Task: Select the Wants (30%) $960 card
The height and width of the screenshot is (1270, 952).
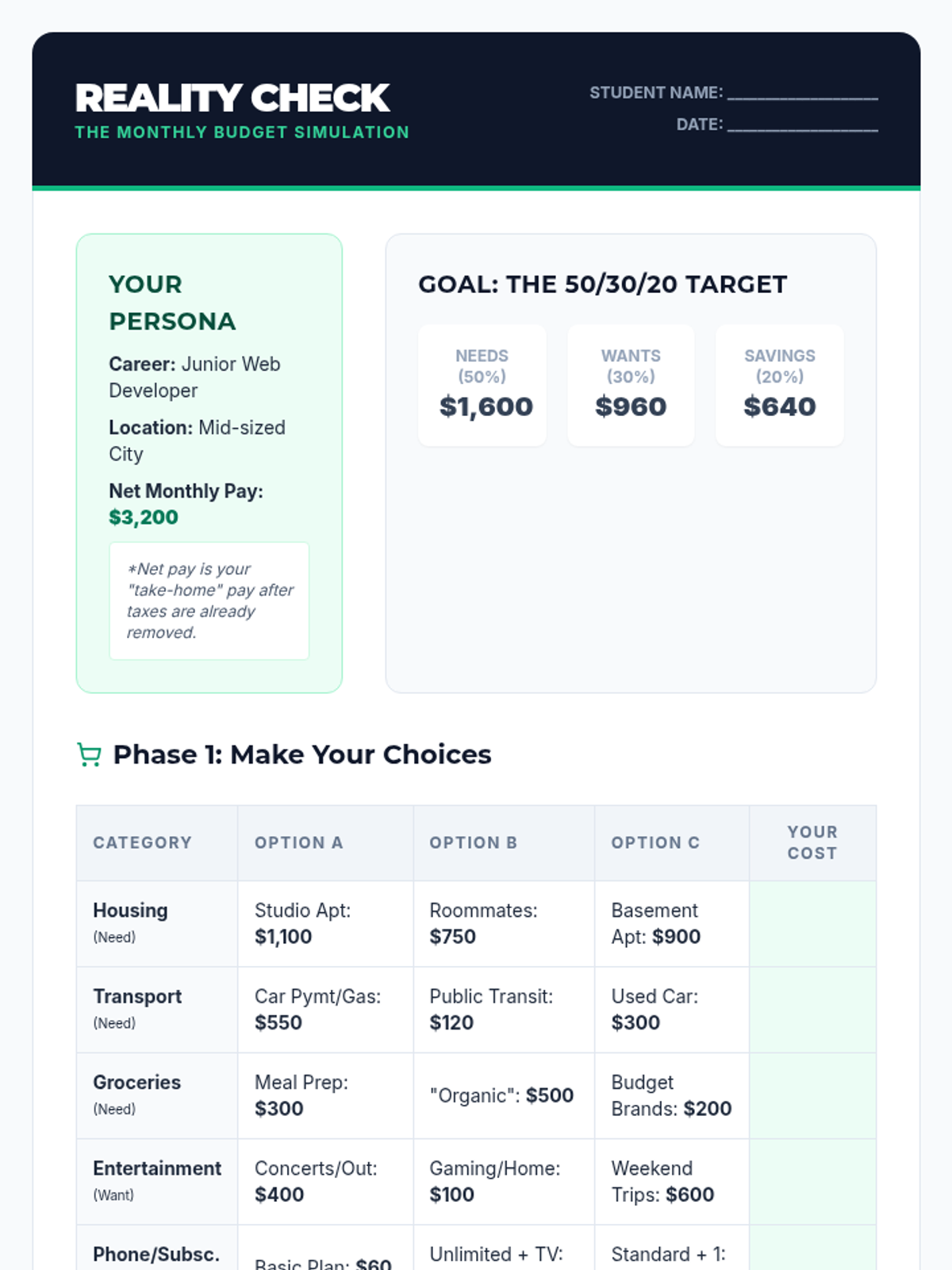Action: coord(631,385)
